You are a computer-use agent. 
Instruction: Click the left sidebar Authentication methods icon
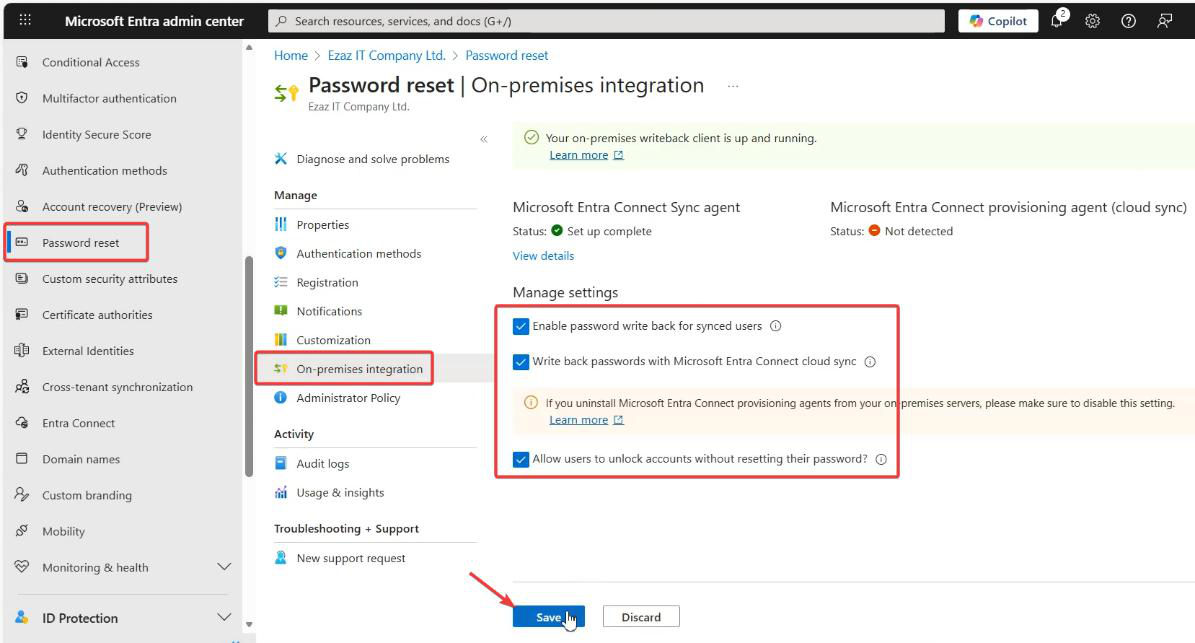click(21, 170)
